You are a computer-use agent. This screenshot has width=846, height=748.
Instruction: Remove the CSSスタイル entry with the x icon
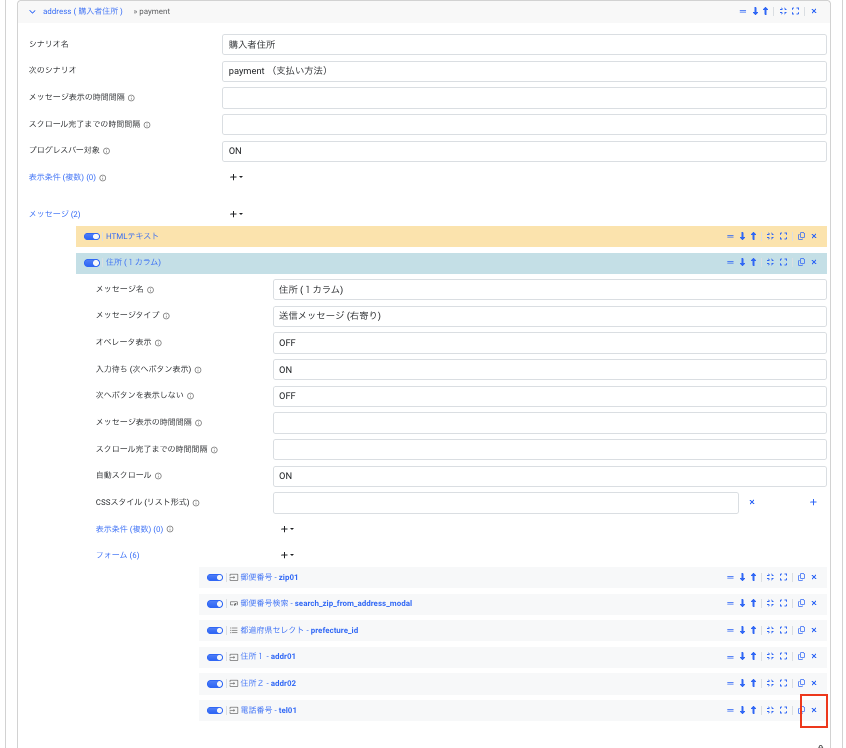tap(752, 502)
